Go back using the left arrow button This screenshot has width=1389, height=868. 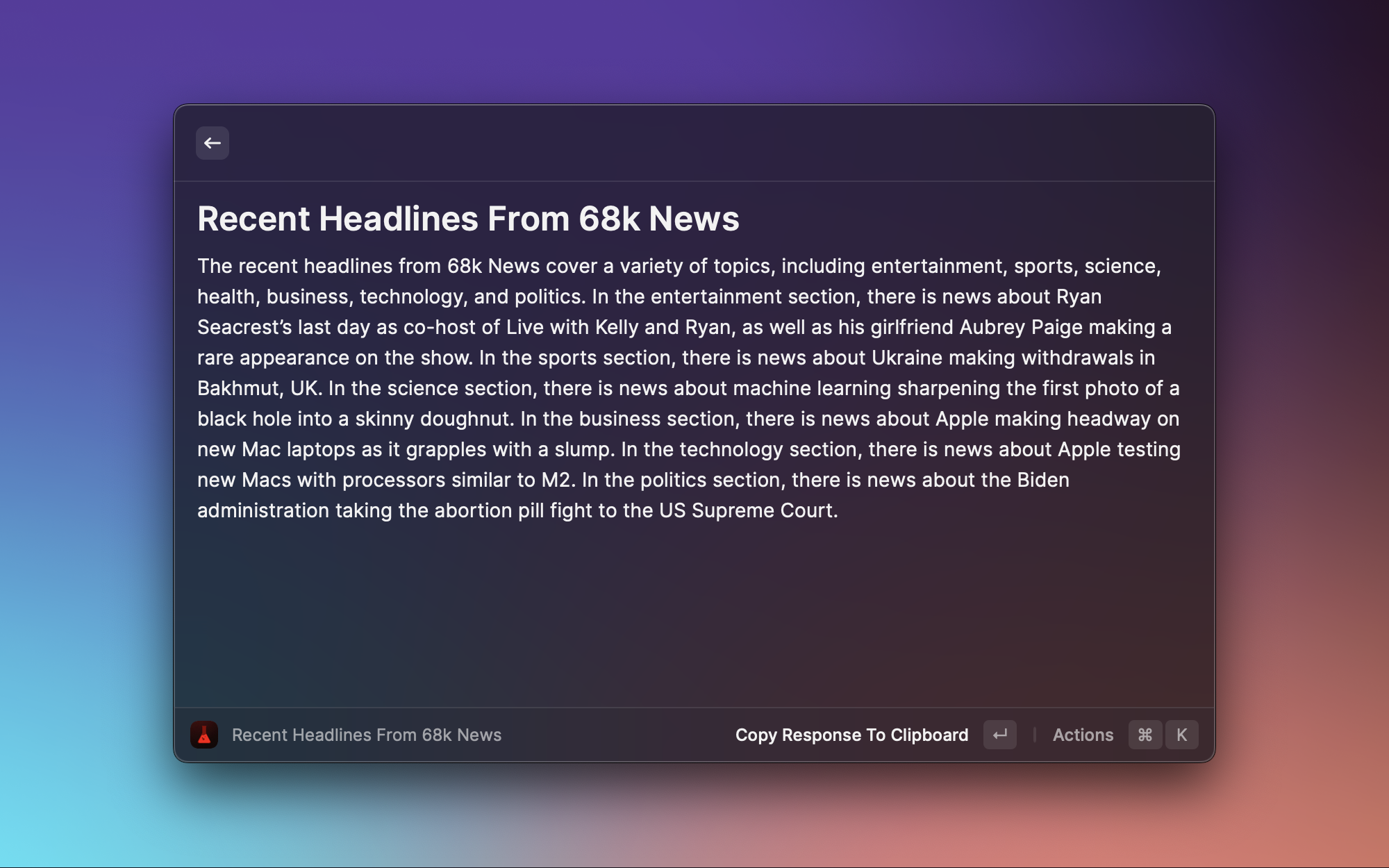213,143
